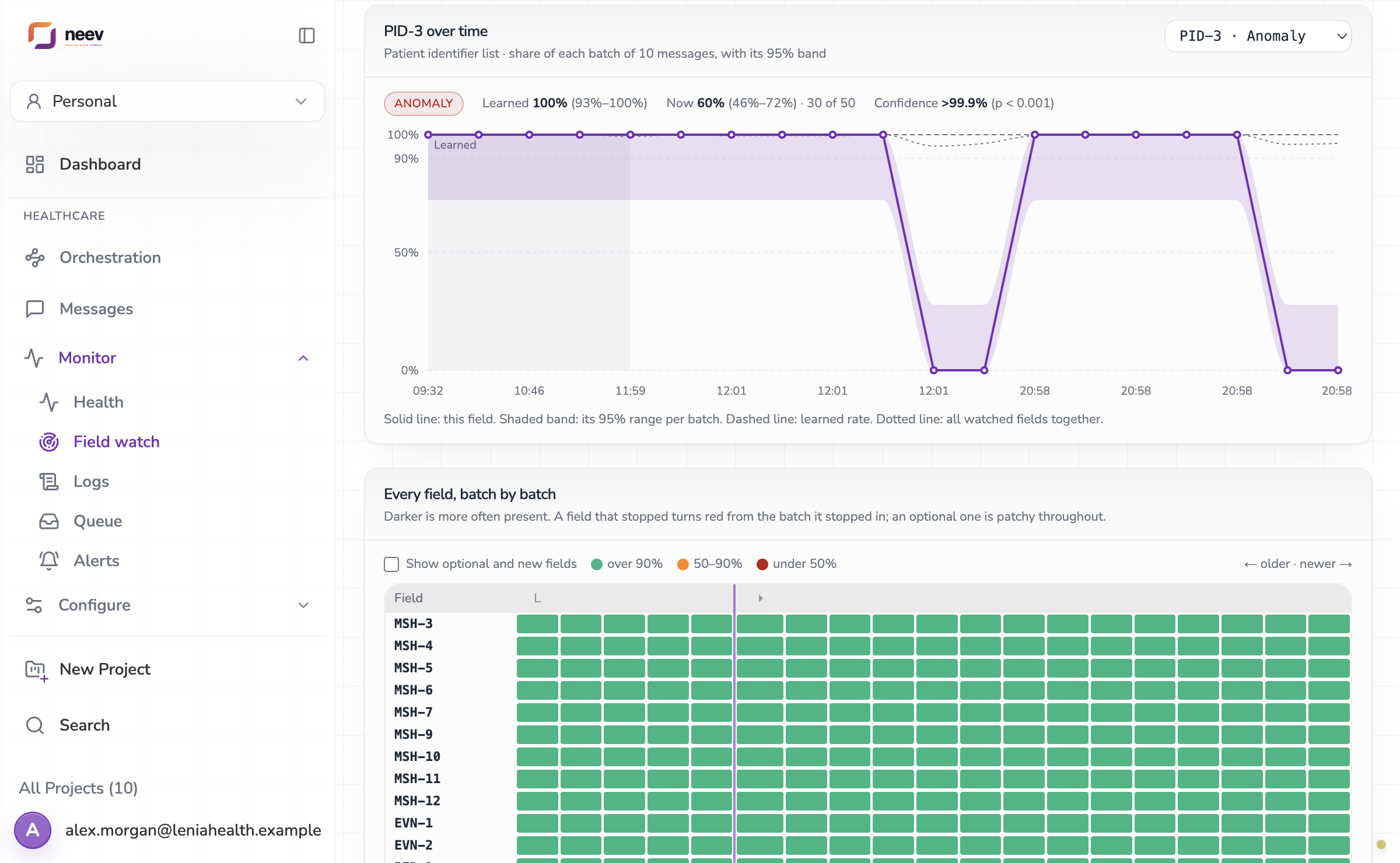Click the Monitor activity icon
Image resolution: width=1400 pixels, height=863 pixels.
[x=34, y=358]
